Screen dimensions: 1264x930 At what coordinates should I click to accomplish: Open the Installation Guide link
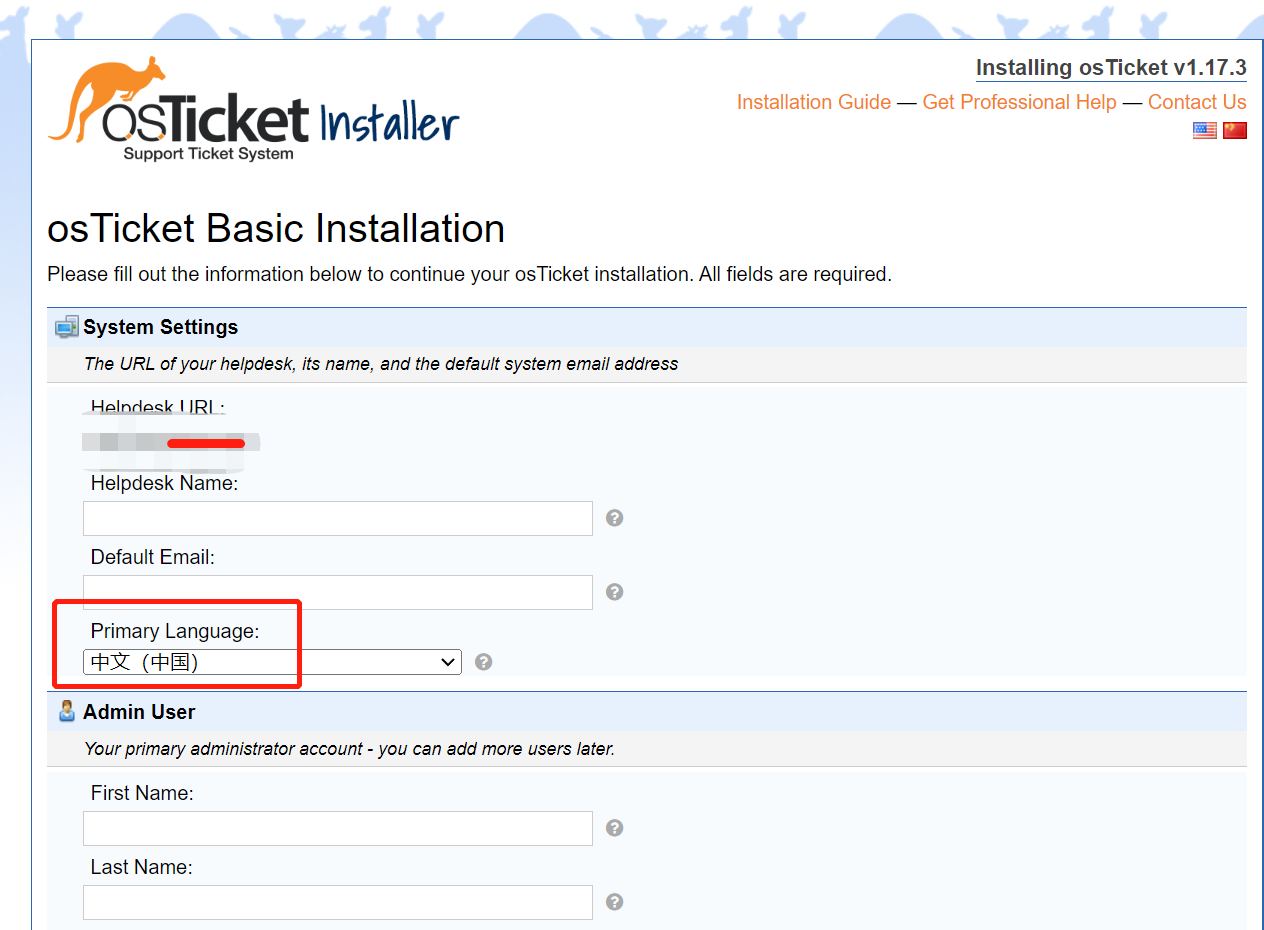pyautogui.click(x=813, y=102)
